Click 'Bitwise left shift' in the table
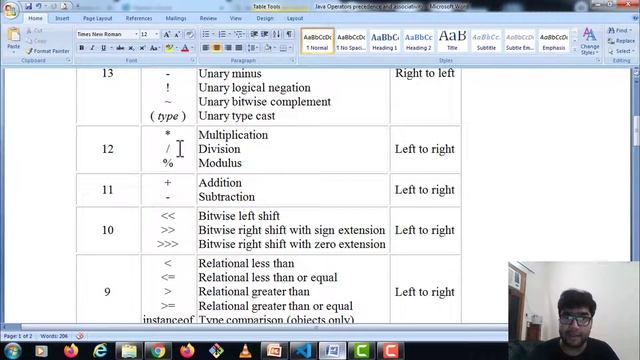The image size is (640, 360). tap(239, 216)
